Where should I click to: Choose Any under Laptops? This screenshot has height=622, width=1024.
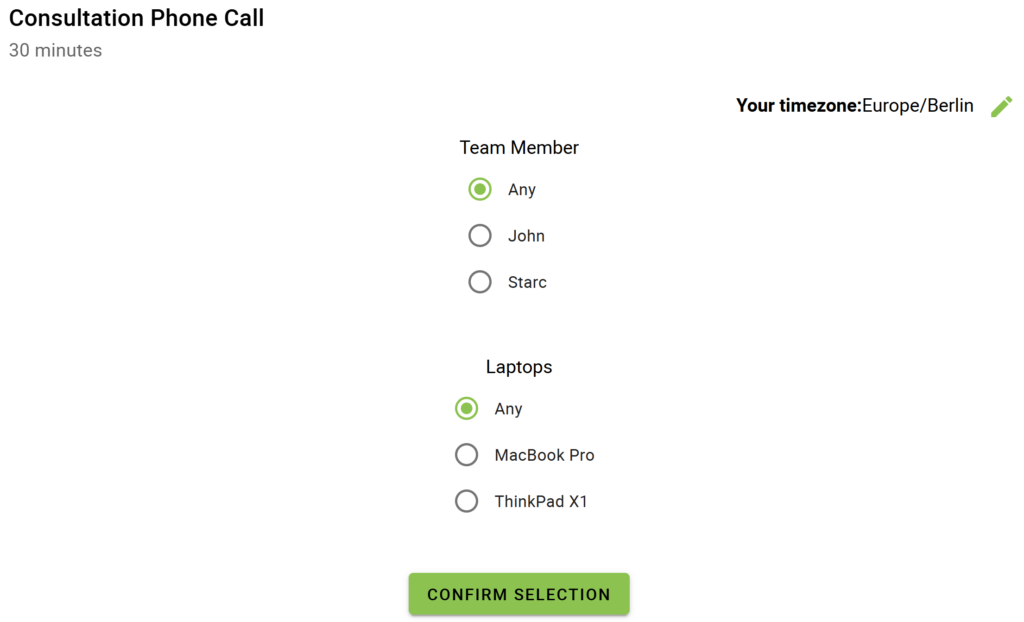466,409
